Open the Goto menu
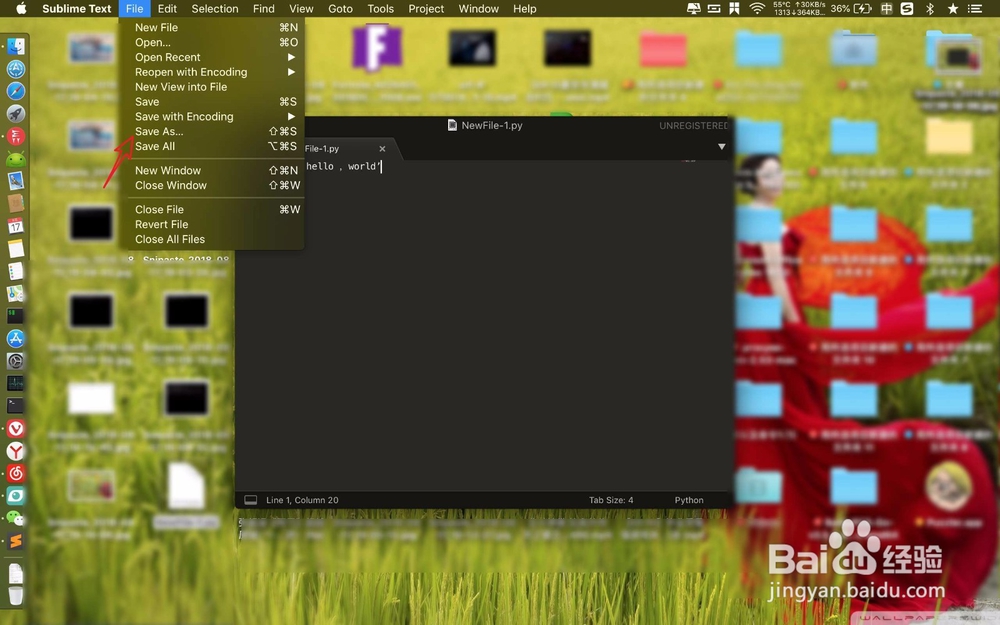Screen dimensions: 1000x625 [x=340, y=8]
